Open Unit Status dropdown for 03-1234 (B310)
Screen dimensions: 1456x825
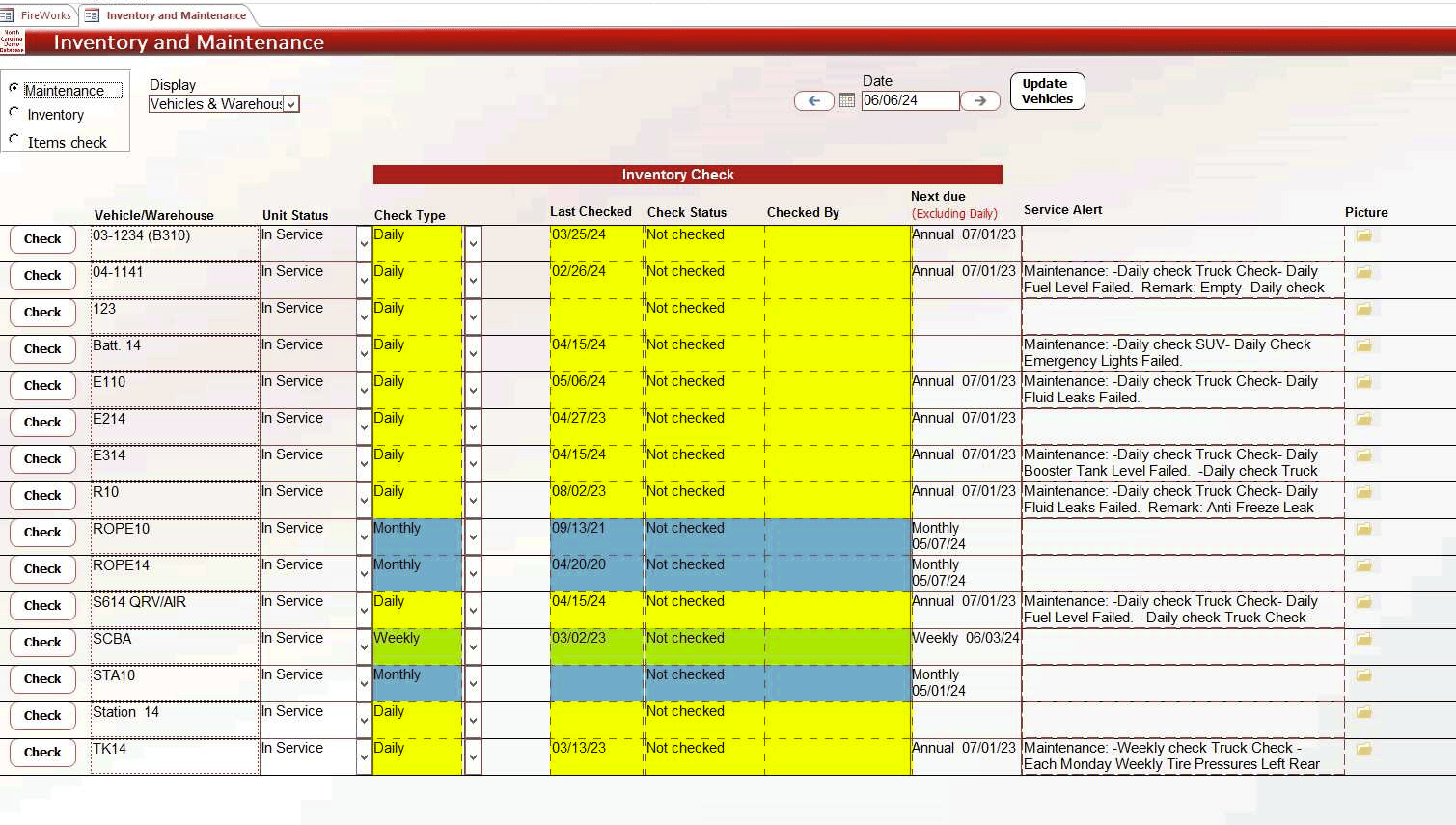(x=364, y=244)
